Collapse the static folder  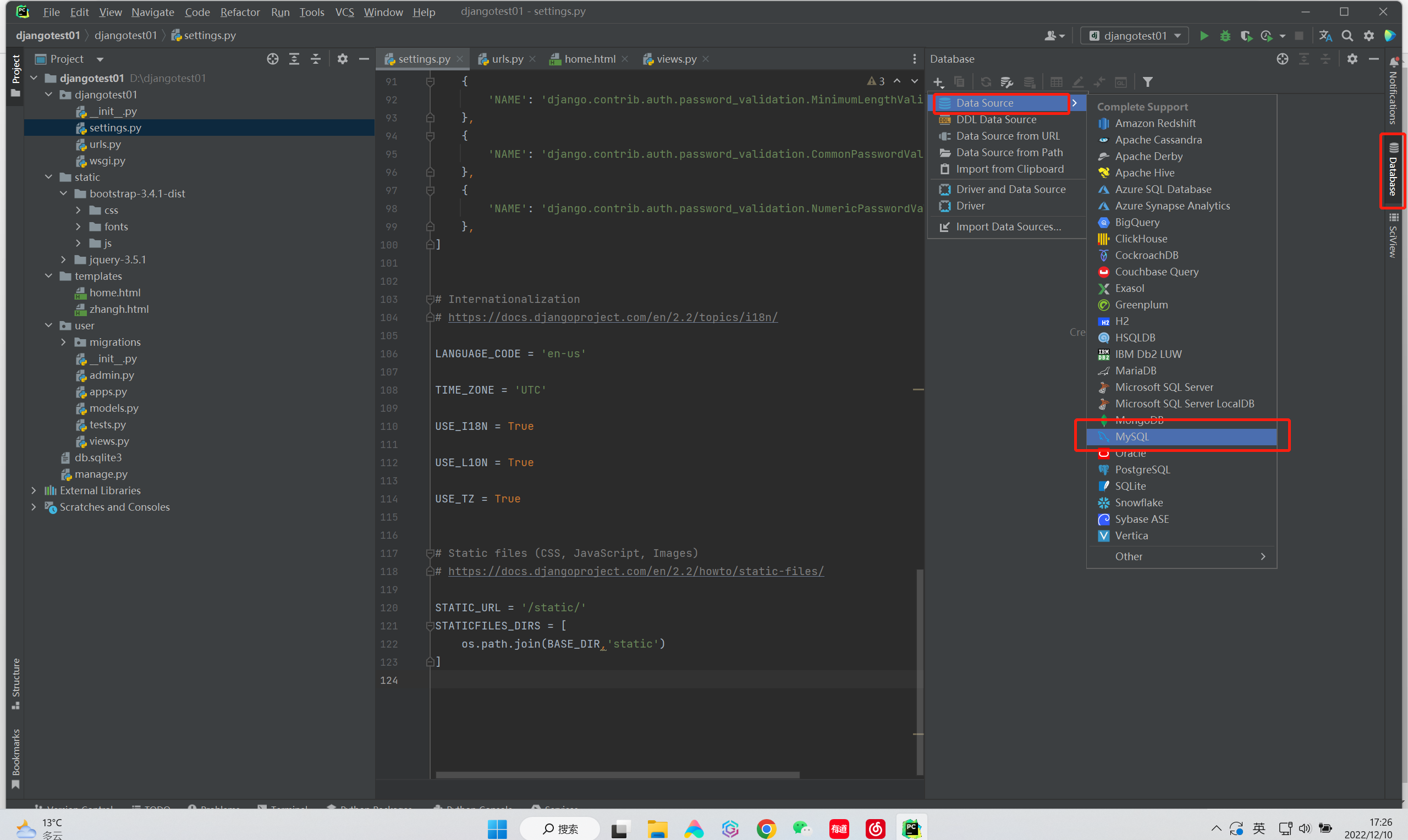[x=49, y=177]
